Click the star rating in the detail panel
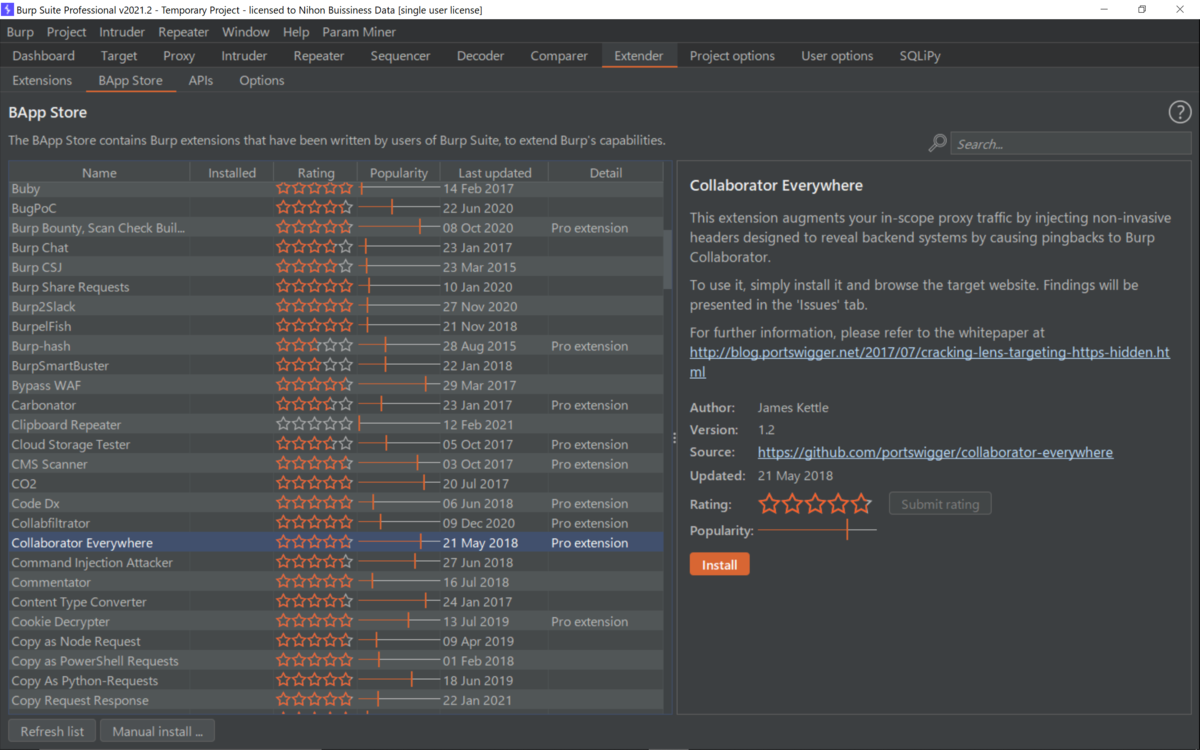Viewport: 1200px width, 750px height. click(x=815, y=504)
